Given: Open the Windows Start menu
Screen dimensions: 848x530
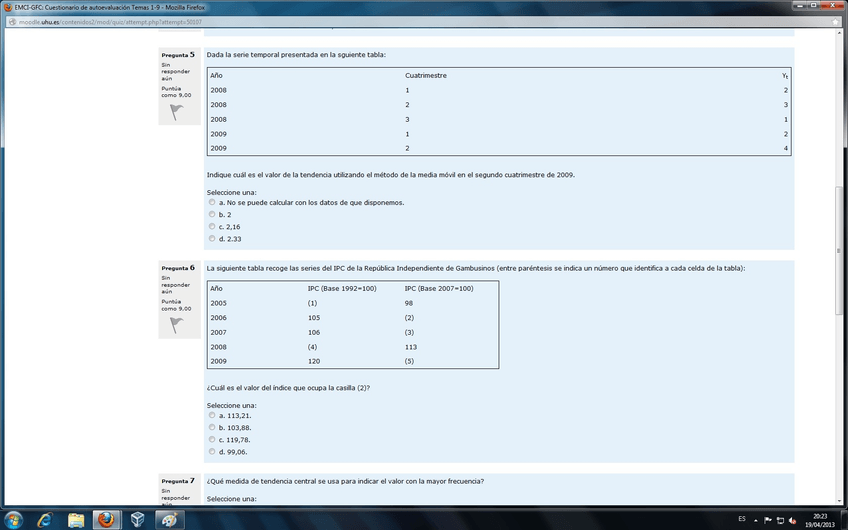Looking at the screenshot, I should point(14,520).
